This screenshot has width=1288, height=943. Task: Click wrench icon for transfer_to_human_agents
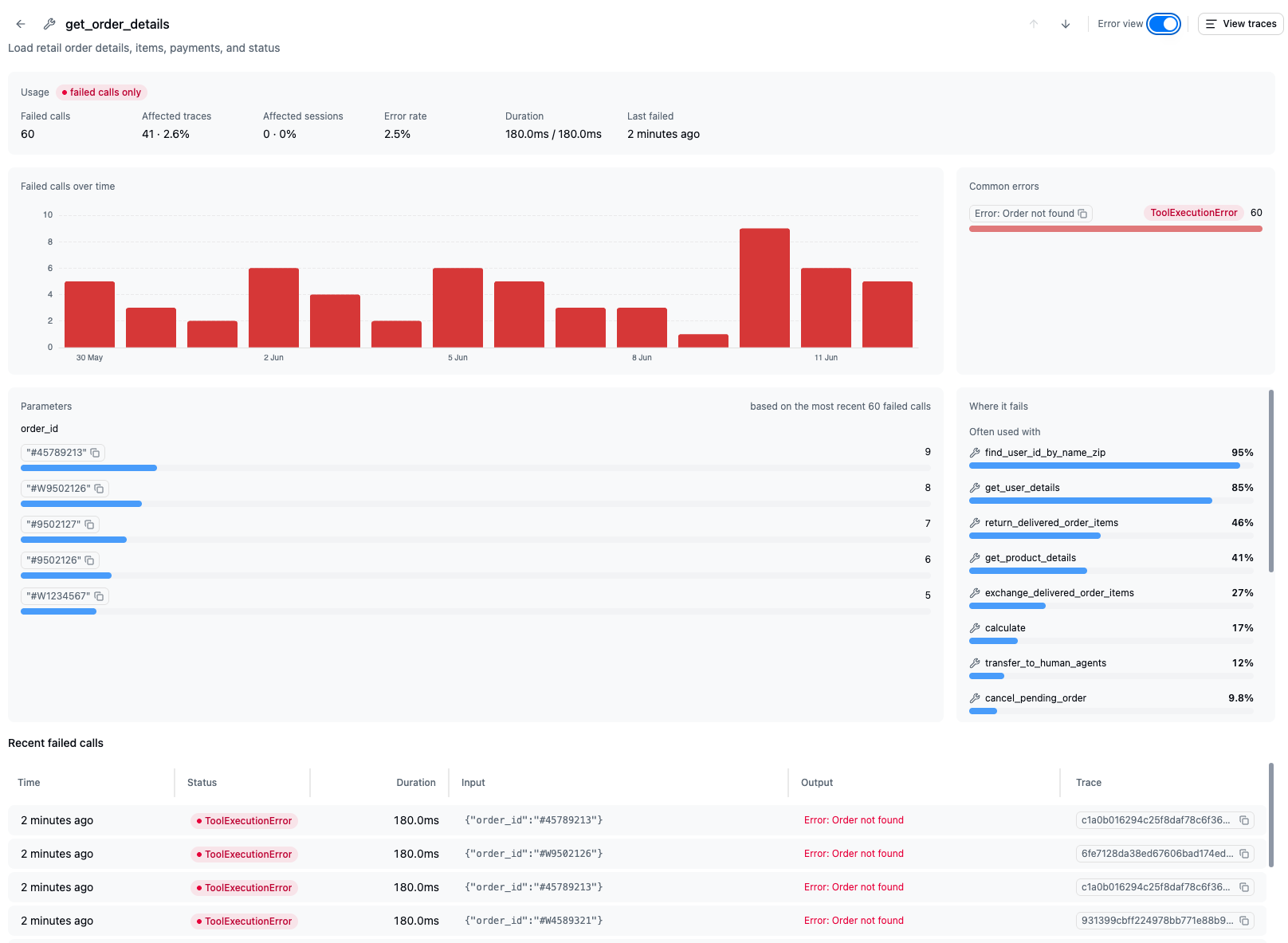[x=975, y=663]
